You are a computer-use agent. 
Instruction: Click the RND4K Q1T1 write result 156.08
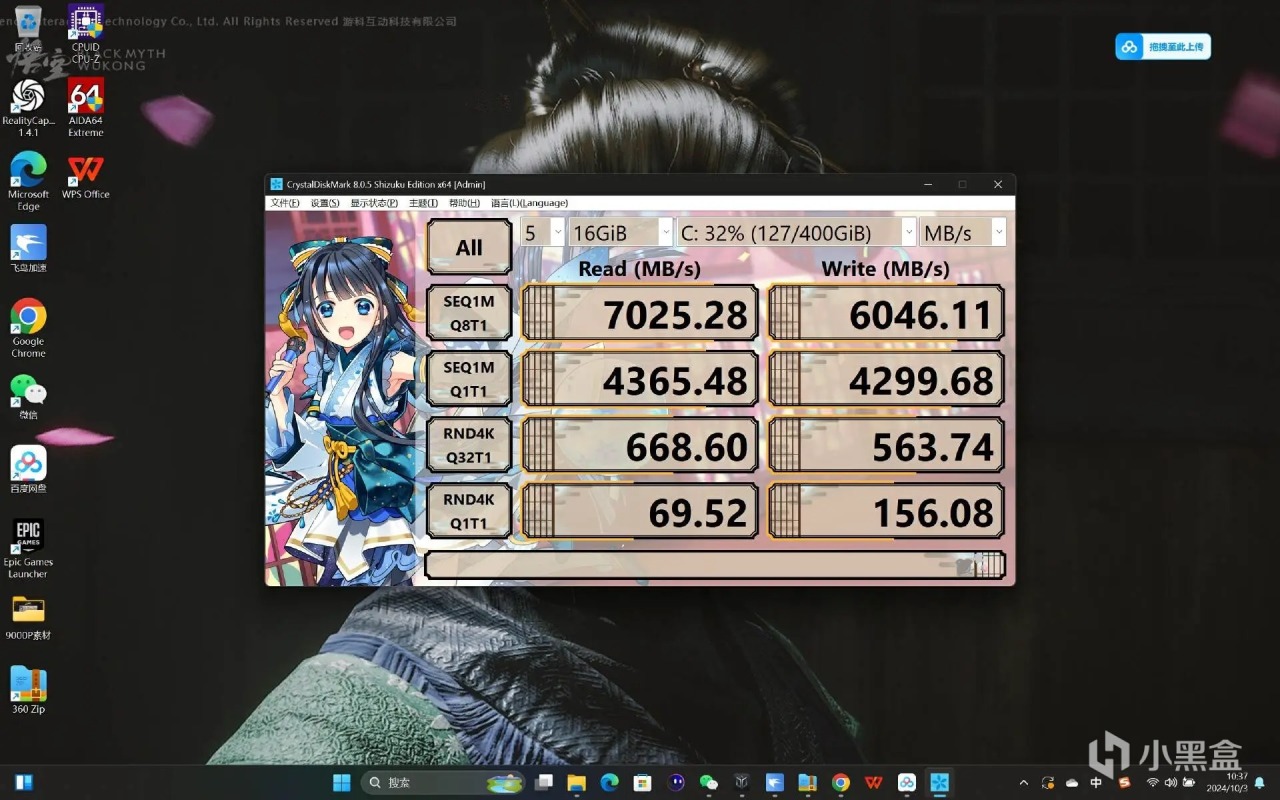pos(886,511)
